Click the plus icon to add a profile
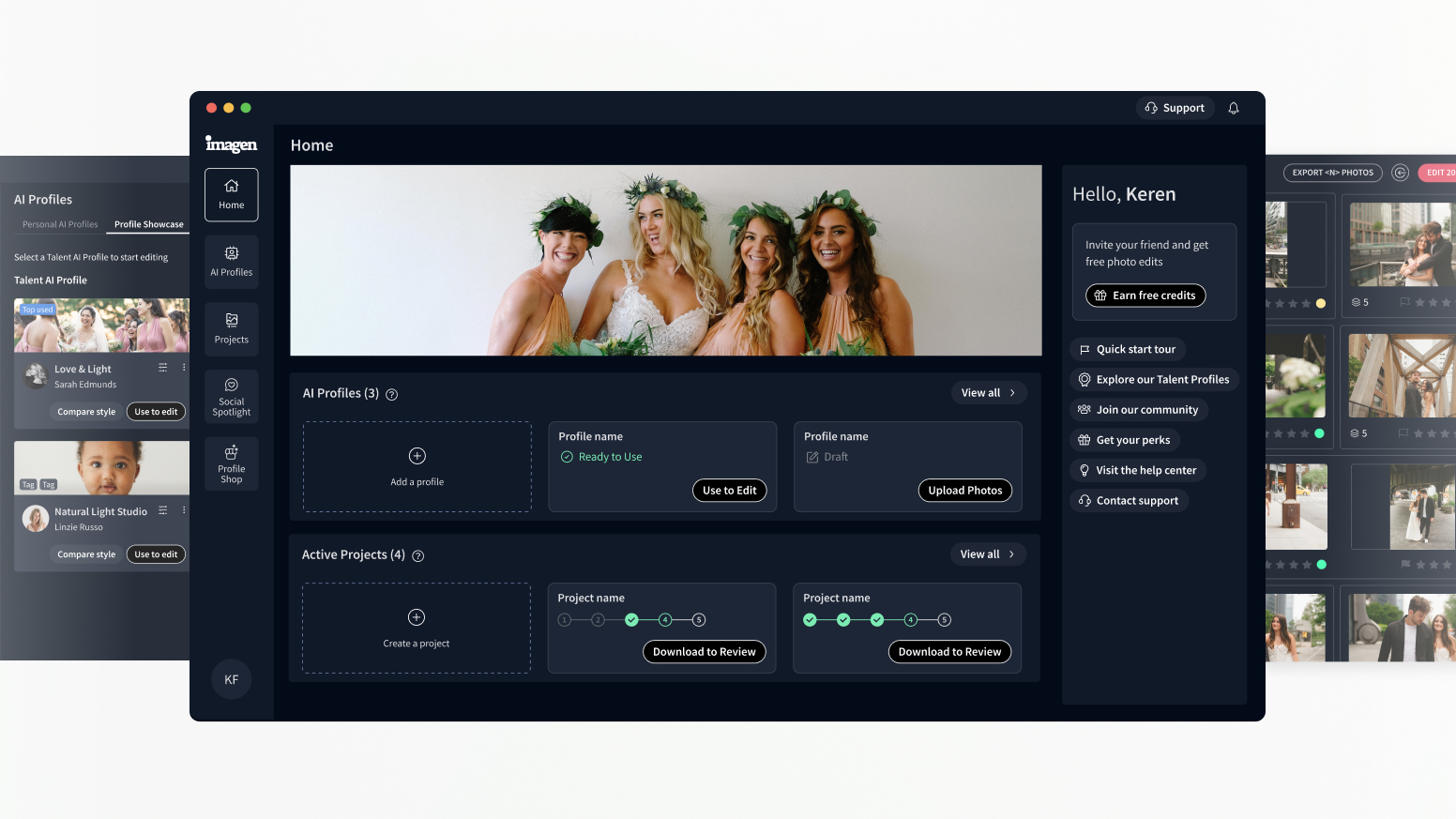The height and width of the screenshot is (819, 1456). pyautogui.click(x=417, y=456)
